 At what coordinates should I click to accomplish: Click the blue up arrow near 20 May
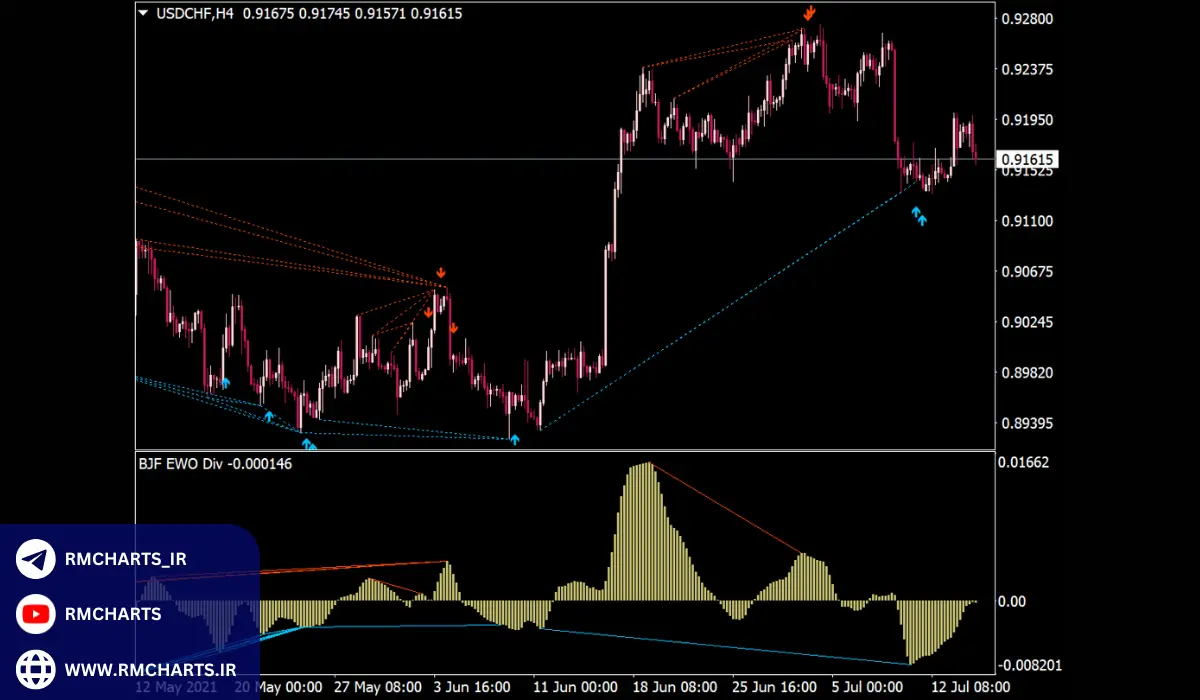(268, 415)
